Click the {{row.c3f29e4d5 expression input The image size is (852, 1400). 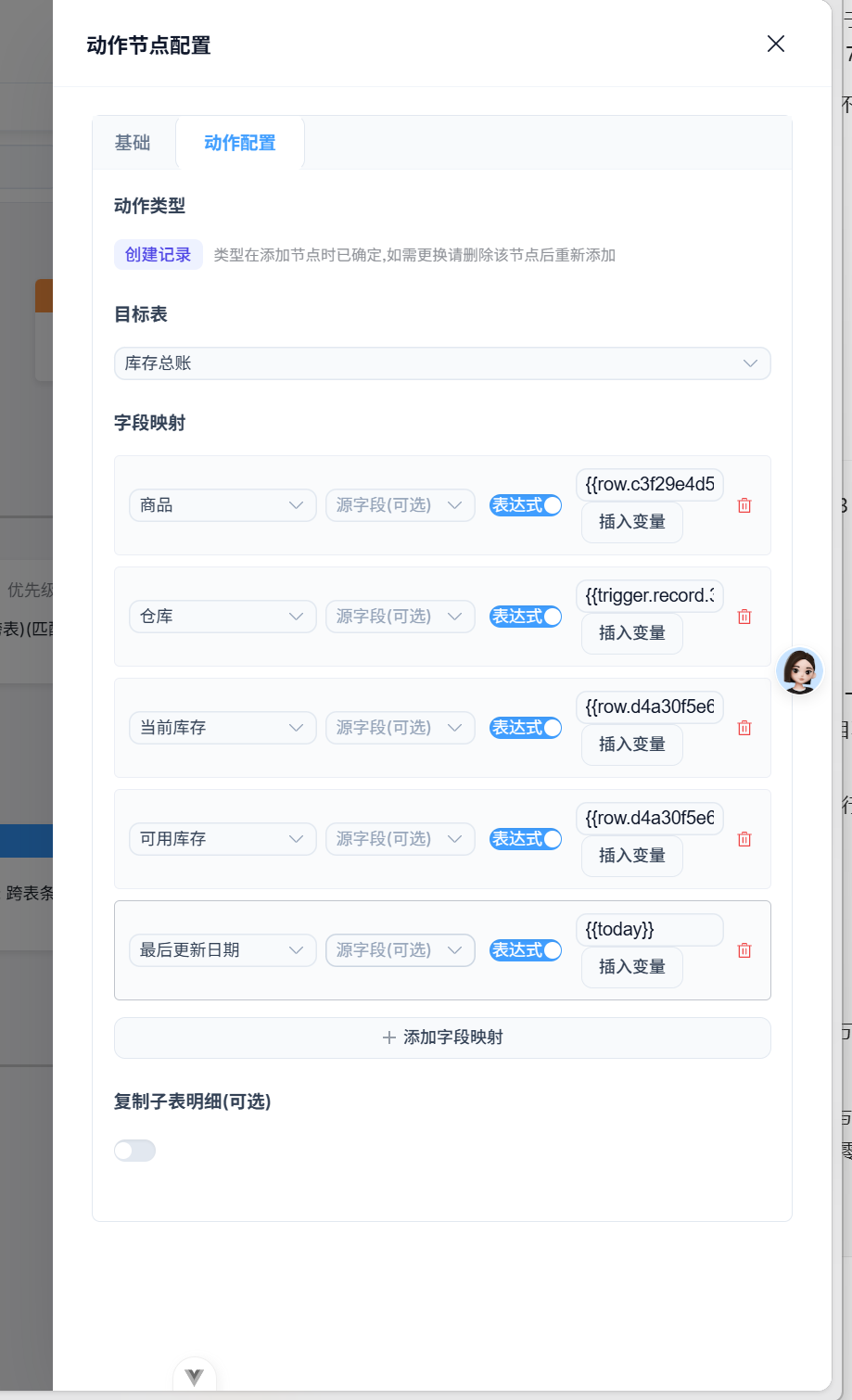pos(650,484)
